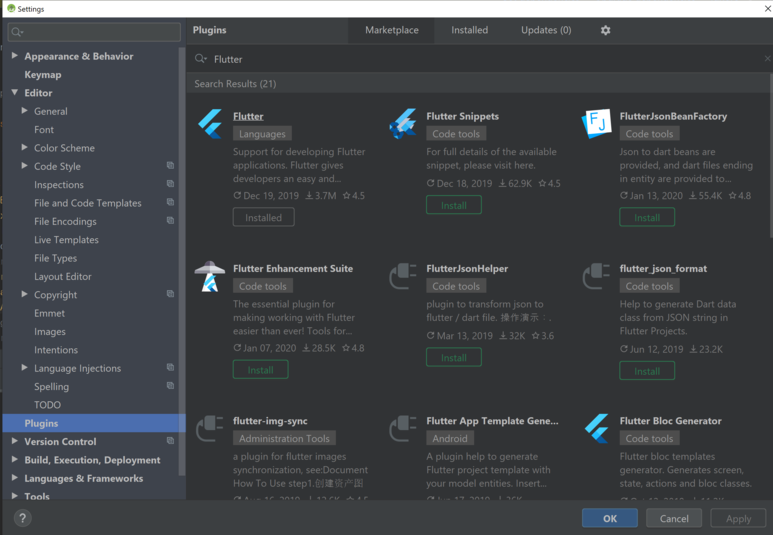Click the Administration Tools tag
The image size is (773, 535).
(284, 438)
